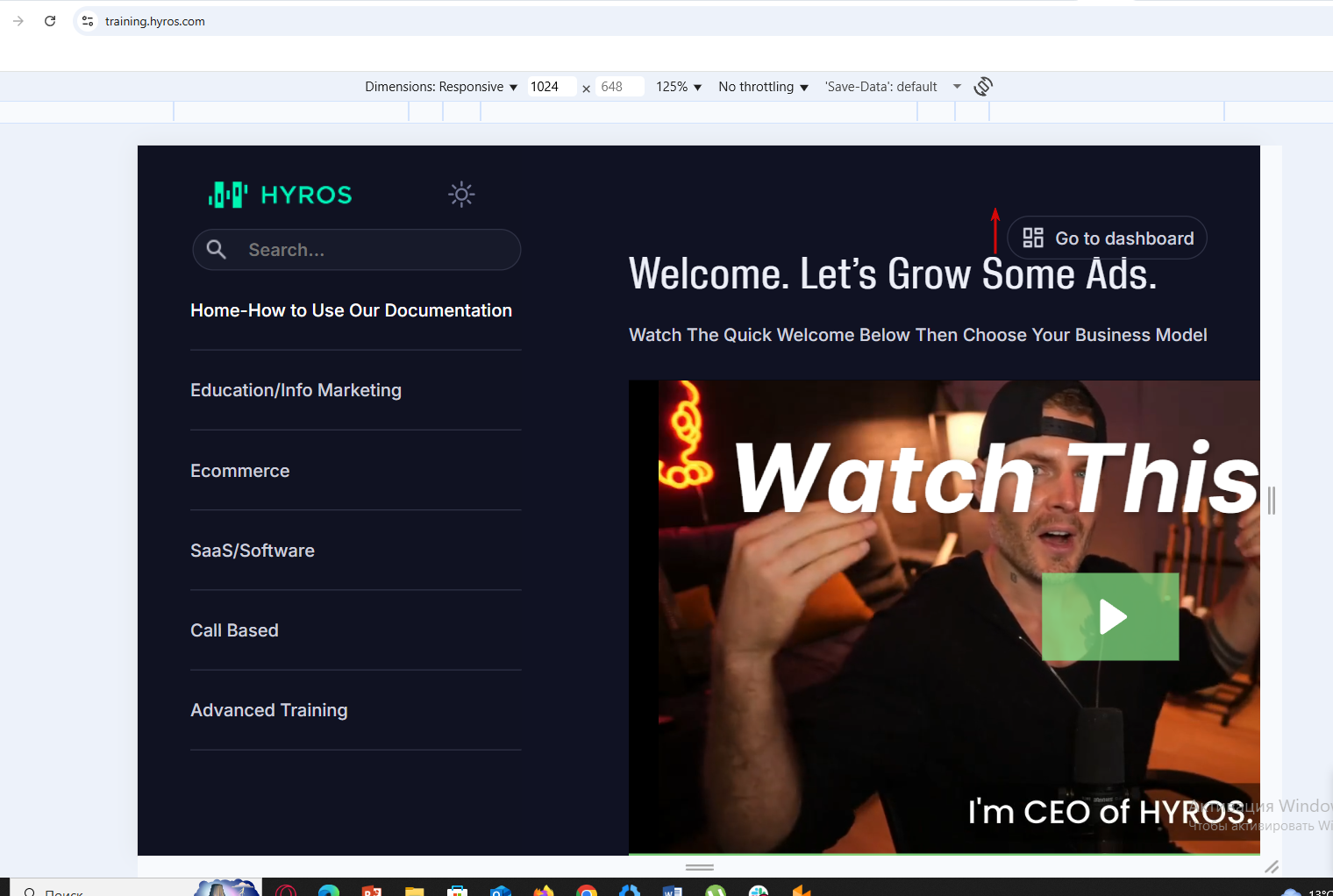This screenshot has width=1333, height=896.
Task: Open Opera from the Windows taskbar
Action: tap(286, 891)
